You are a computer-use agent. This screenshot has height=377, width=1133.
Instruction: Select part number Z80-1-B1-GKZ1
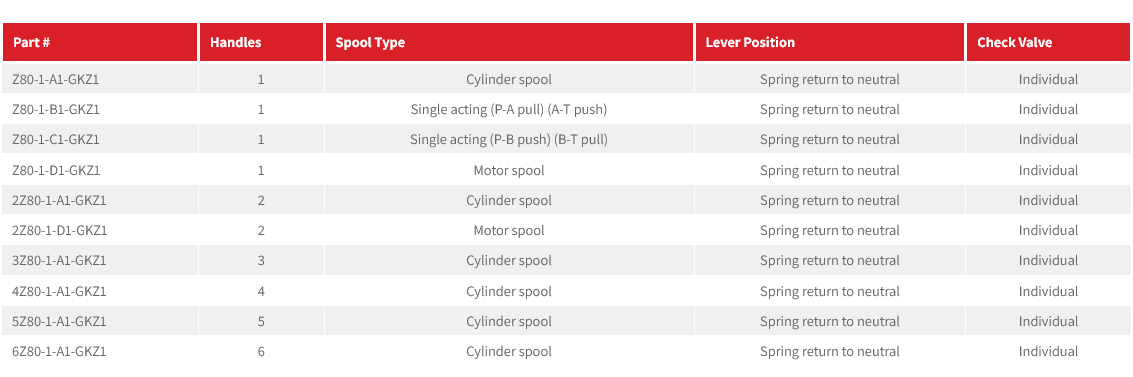point(56,110)
